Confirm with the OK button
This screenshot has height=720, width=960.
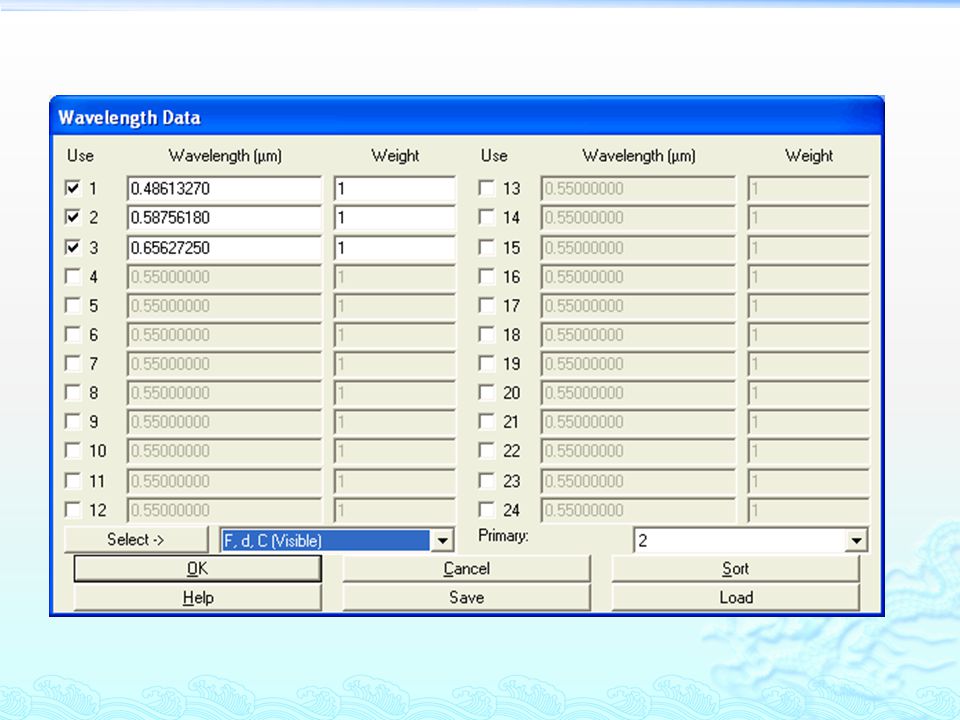(x=197, y=569)
